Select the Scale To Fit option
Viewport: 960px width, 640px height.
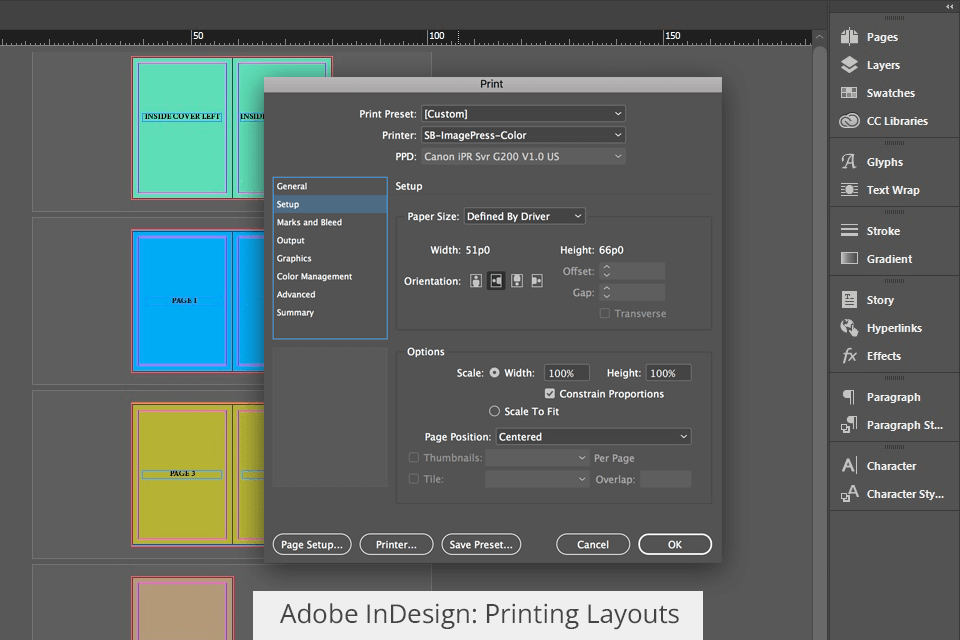click(494, 411)
